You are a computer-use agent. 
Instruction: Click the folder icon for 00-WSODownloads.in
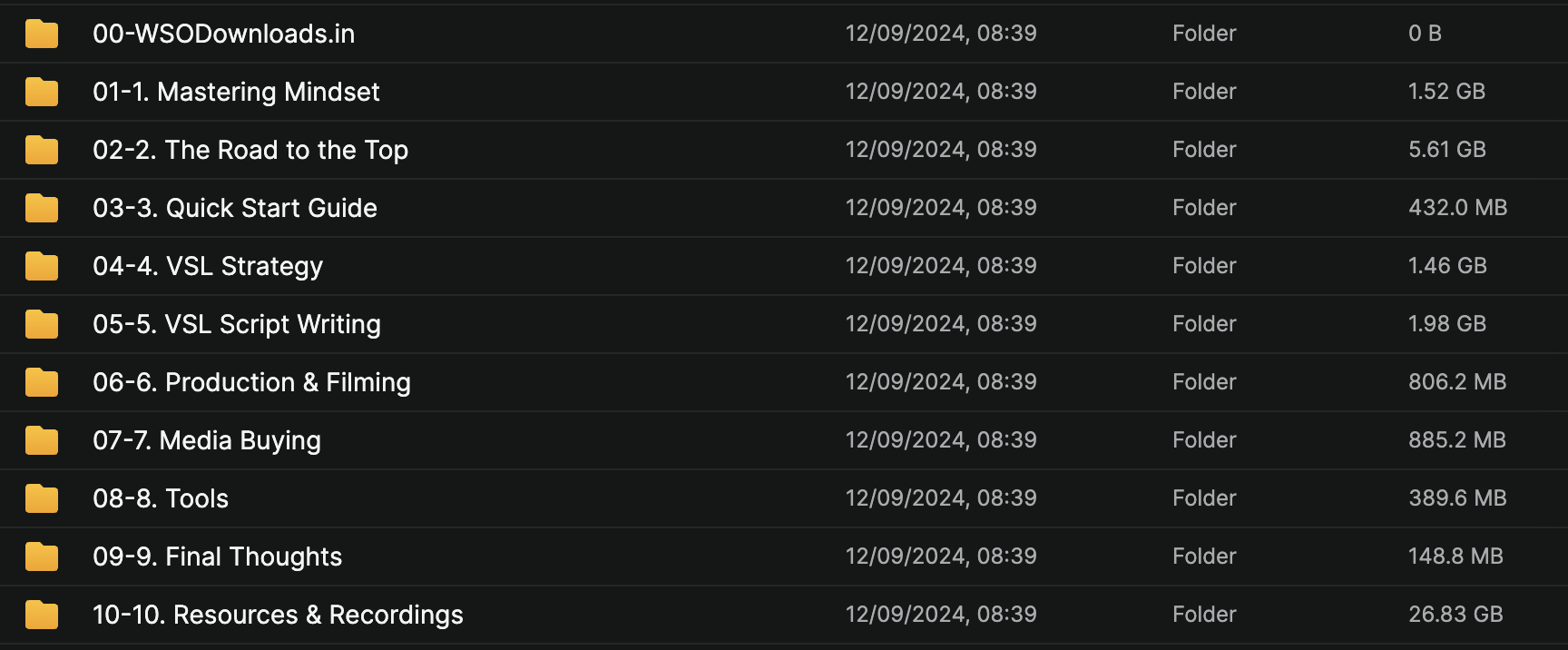click(42, 34)
